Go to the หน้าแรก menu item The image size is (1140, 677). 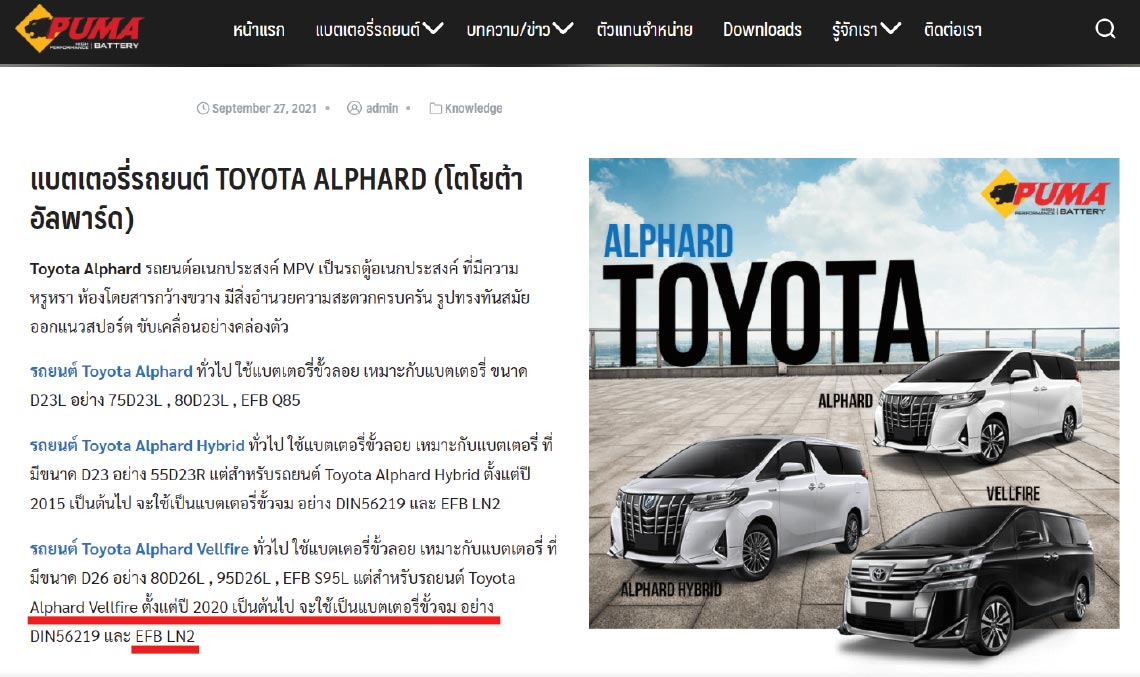coord(259,30)
